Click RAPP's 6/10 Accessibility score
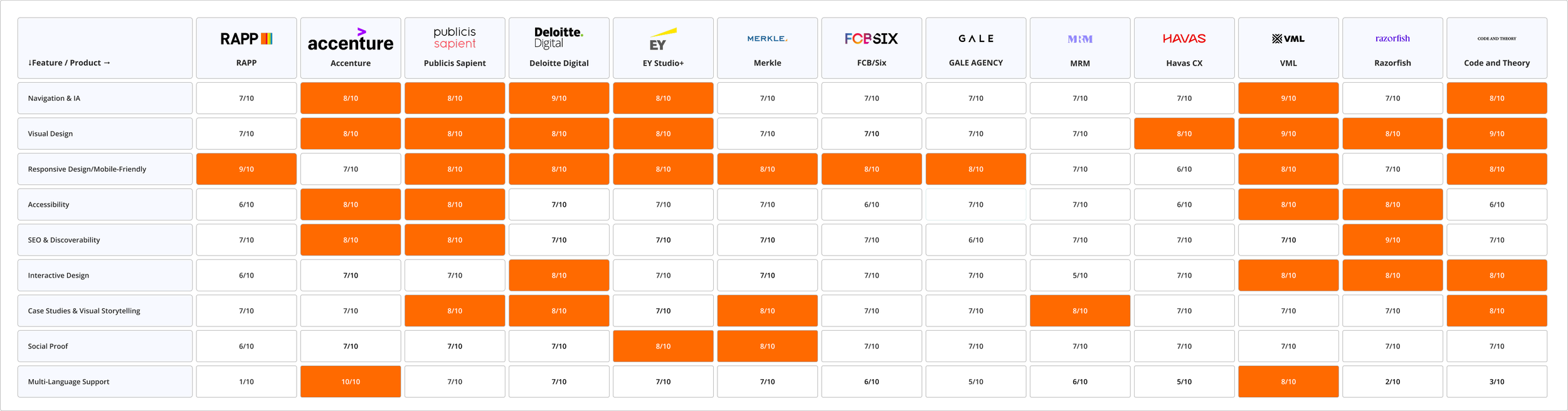 click(x=246, y=204)
